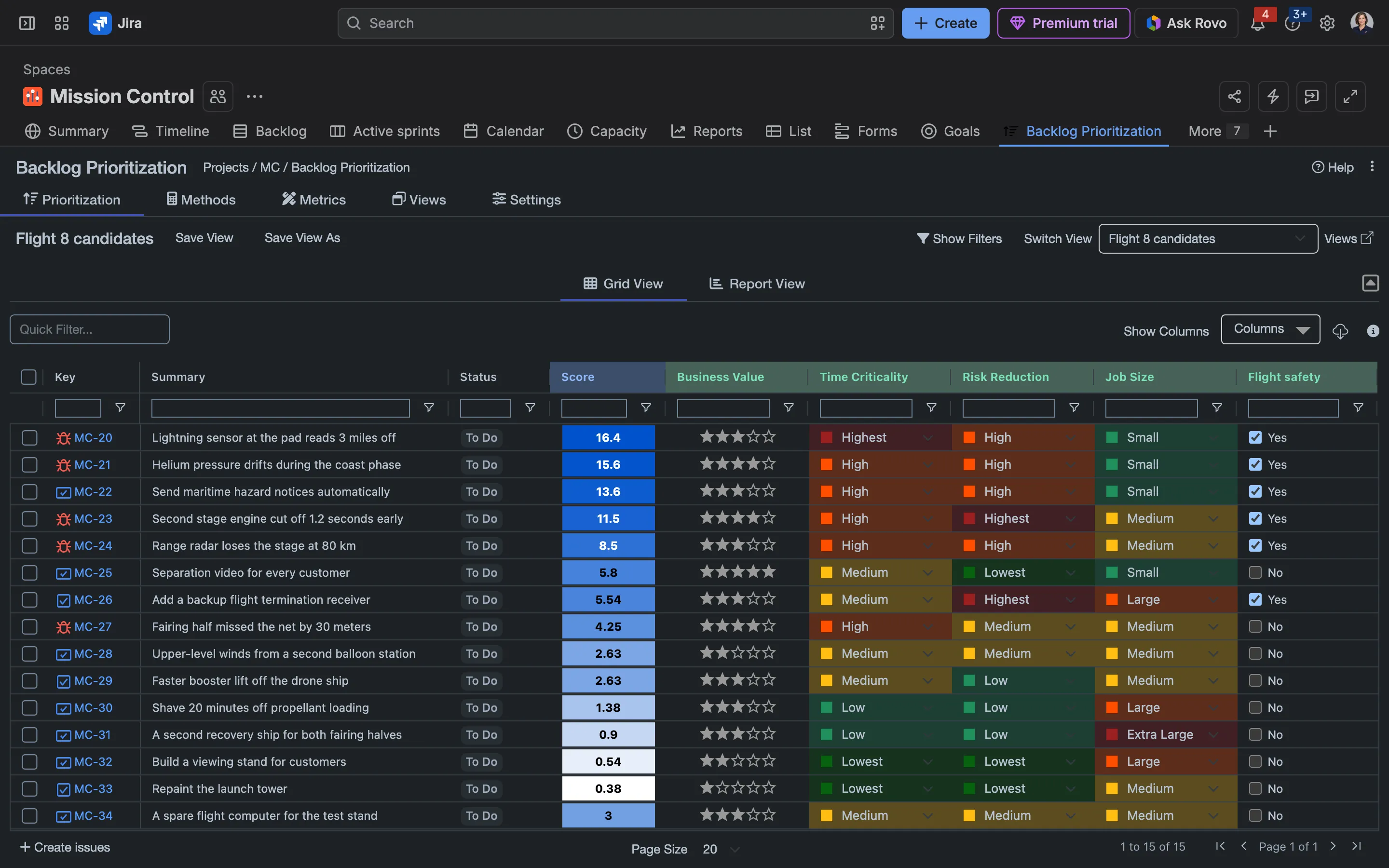Open Time Criticality dropdown for MC-20
Image resolution: width=1389 pixels, height=868 pixels.
928,437
